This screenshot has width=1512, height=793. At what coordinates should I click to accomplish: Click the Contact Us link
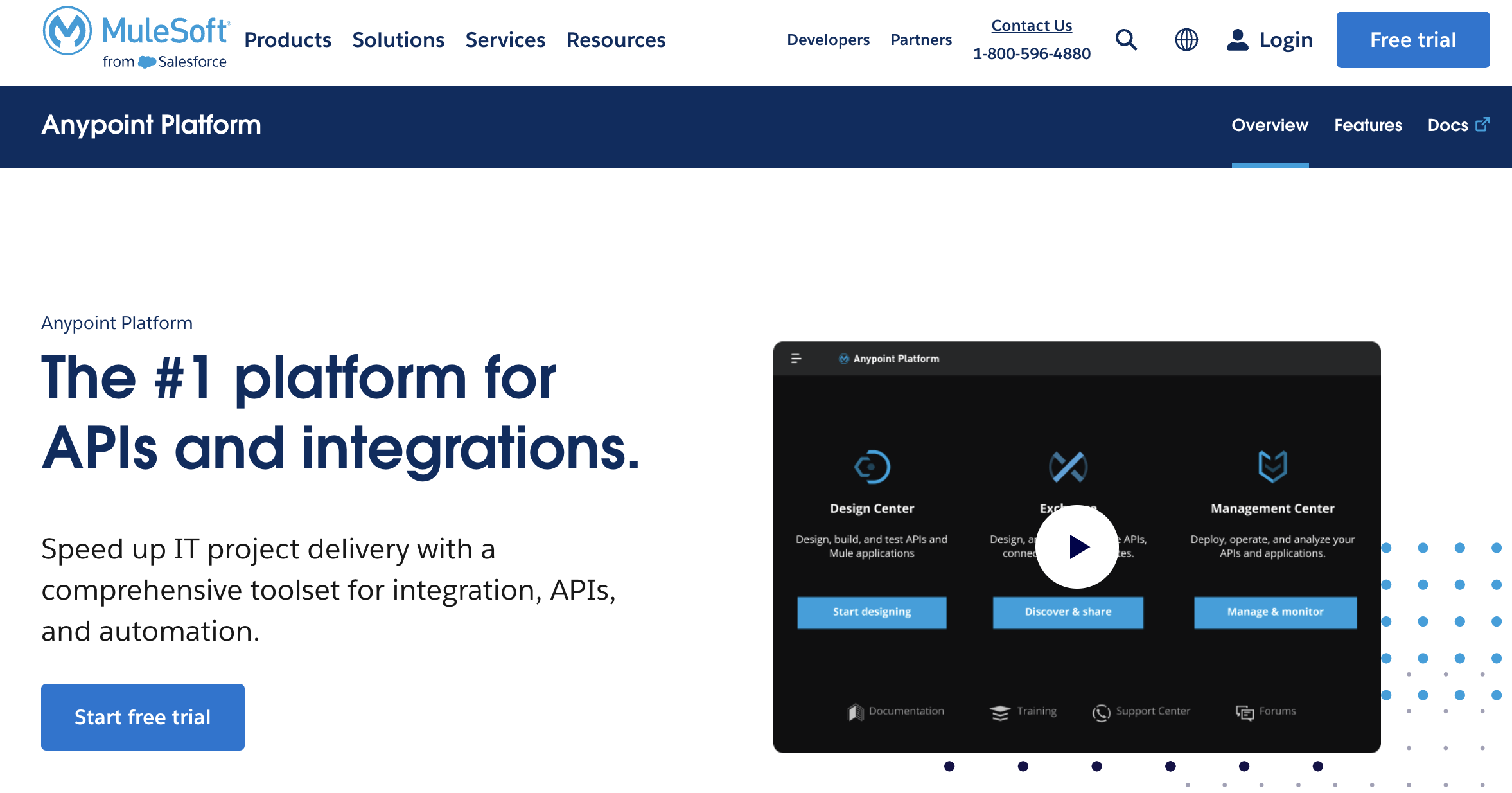click(x=1033, y=25)
